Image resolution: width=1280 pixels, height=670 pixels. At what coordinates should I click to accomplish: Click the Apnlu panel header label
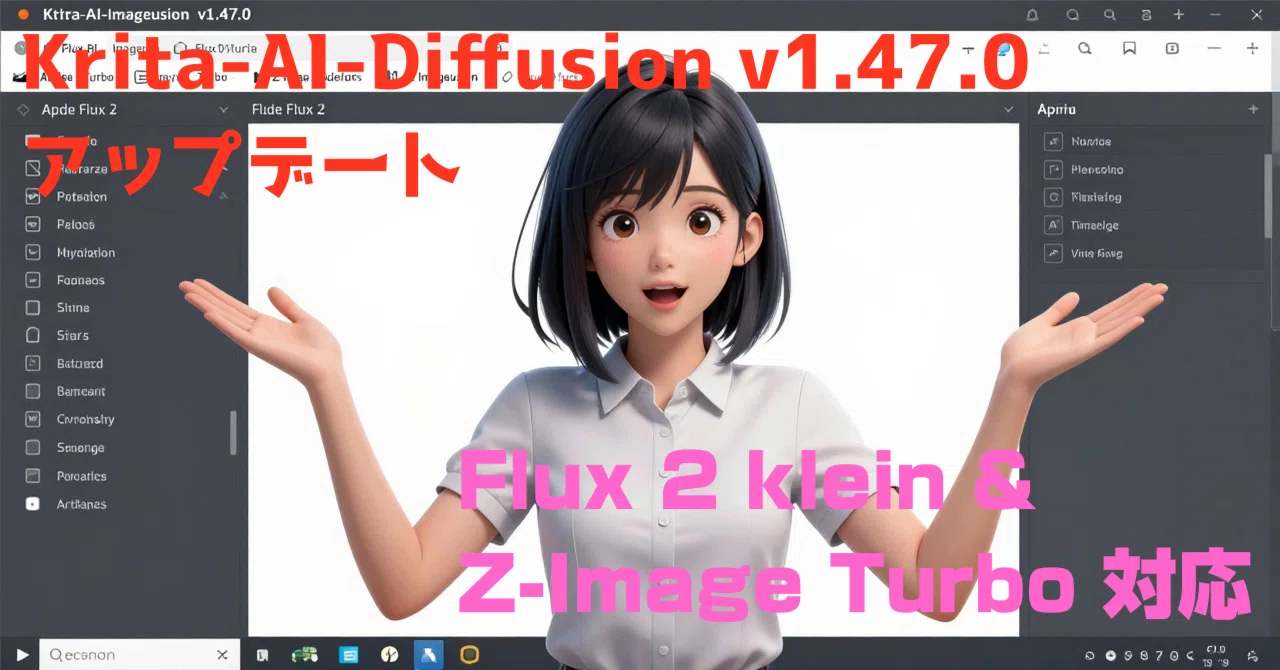pos(1056,110)
